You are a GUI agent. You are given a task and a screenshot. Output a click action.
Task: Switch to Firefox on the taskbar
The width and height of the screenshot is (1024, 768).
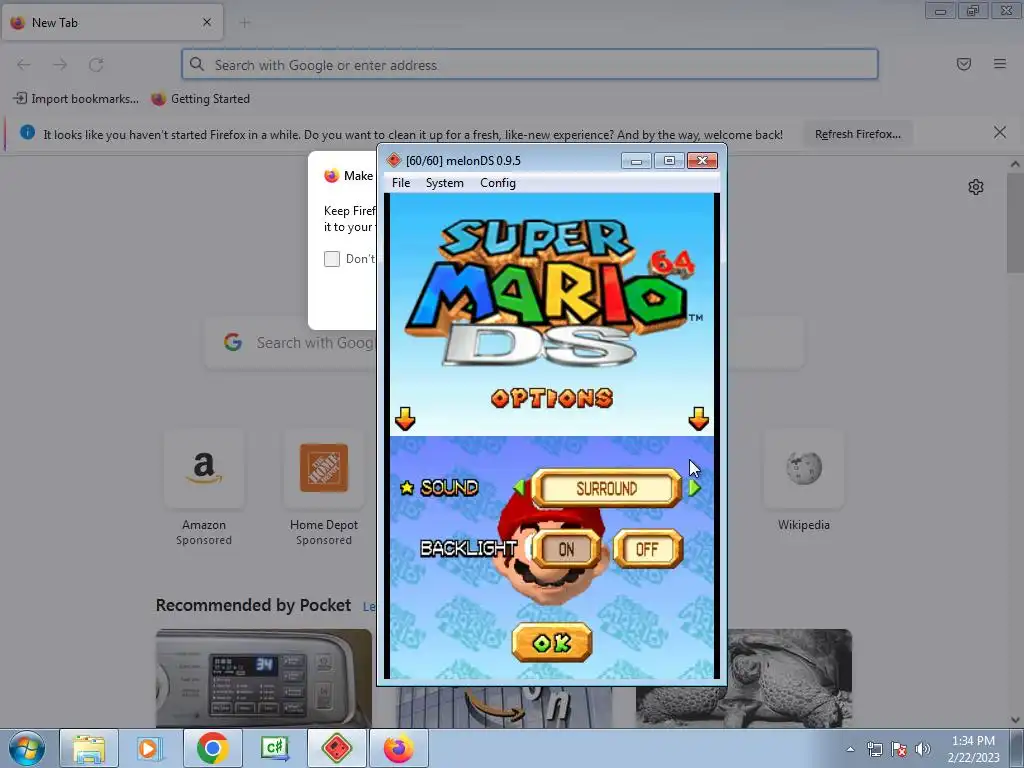[x=398, y=748]
